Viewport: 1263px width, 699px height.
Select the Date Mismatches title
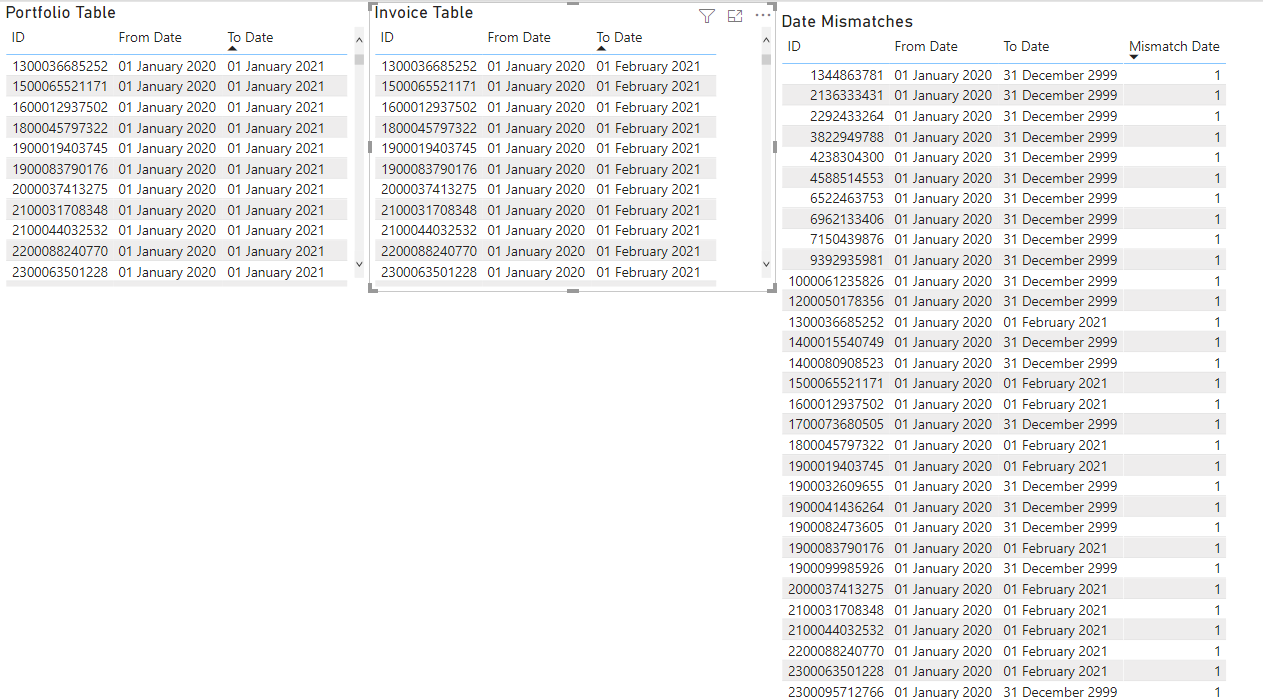pyautogui.click(x=847, y=22)
